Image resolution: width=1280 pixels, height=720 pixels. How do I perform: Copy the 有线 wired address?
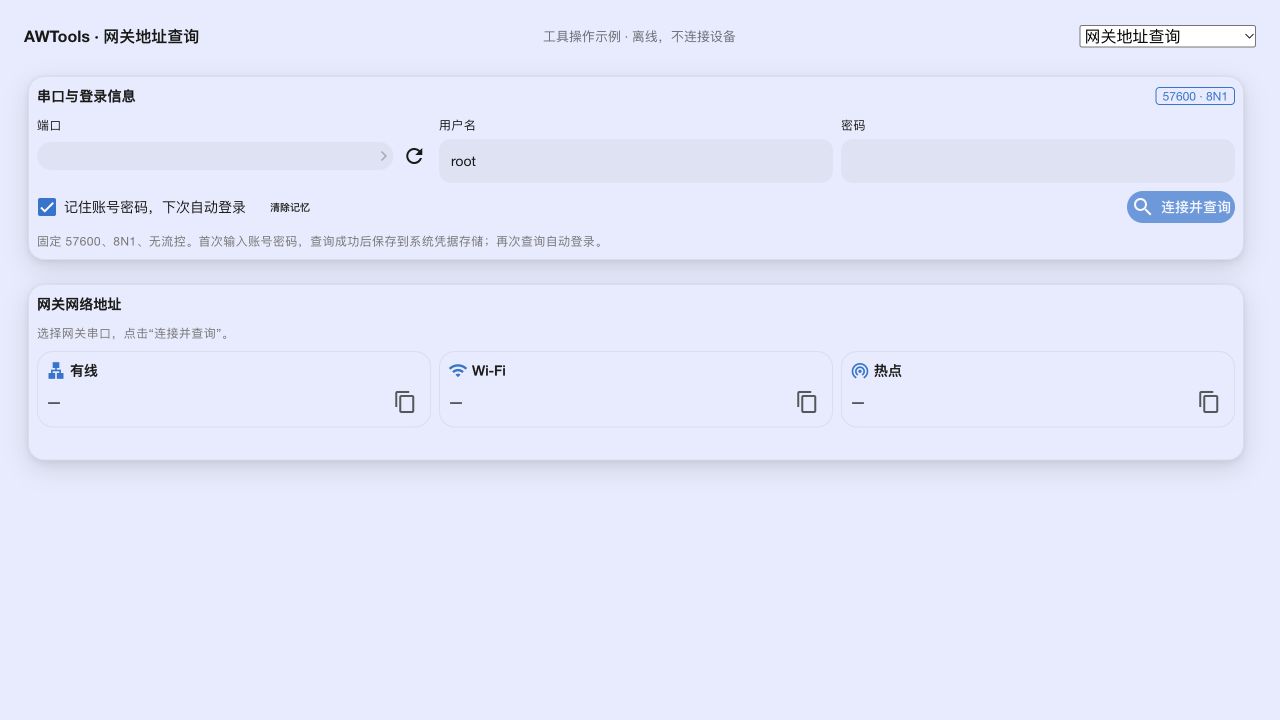click(405, 402)
